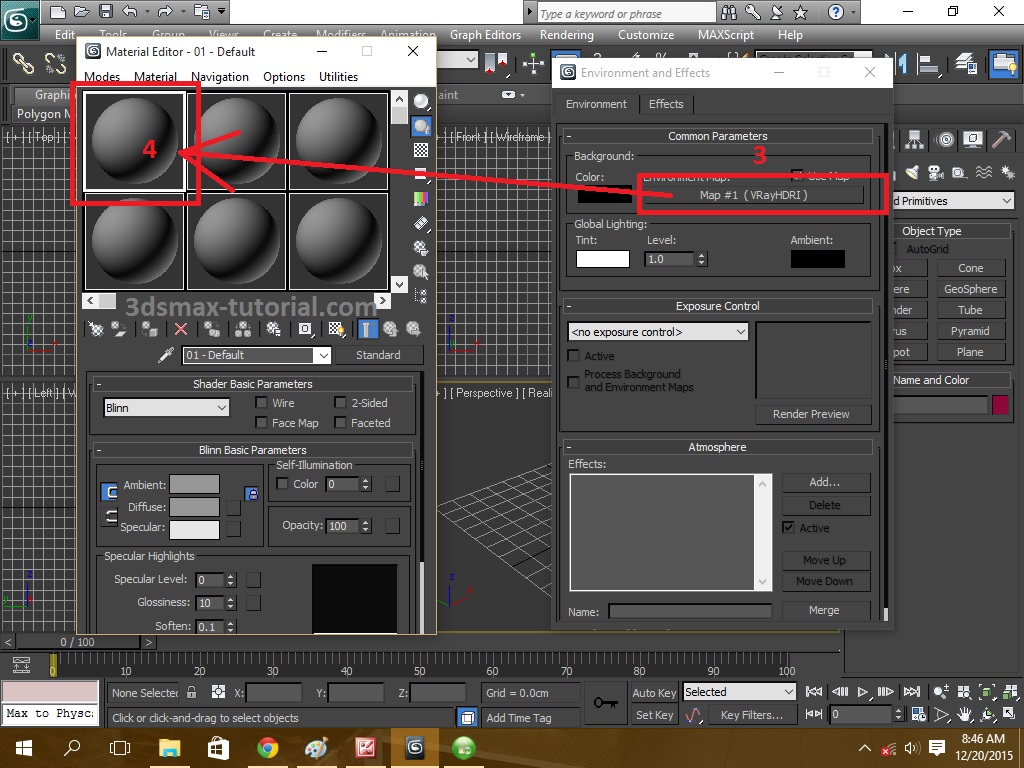Click Atmosphere Add... button
Viewport: 1024px width, 768px height.
(824, 482)
